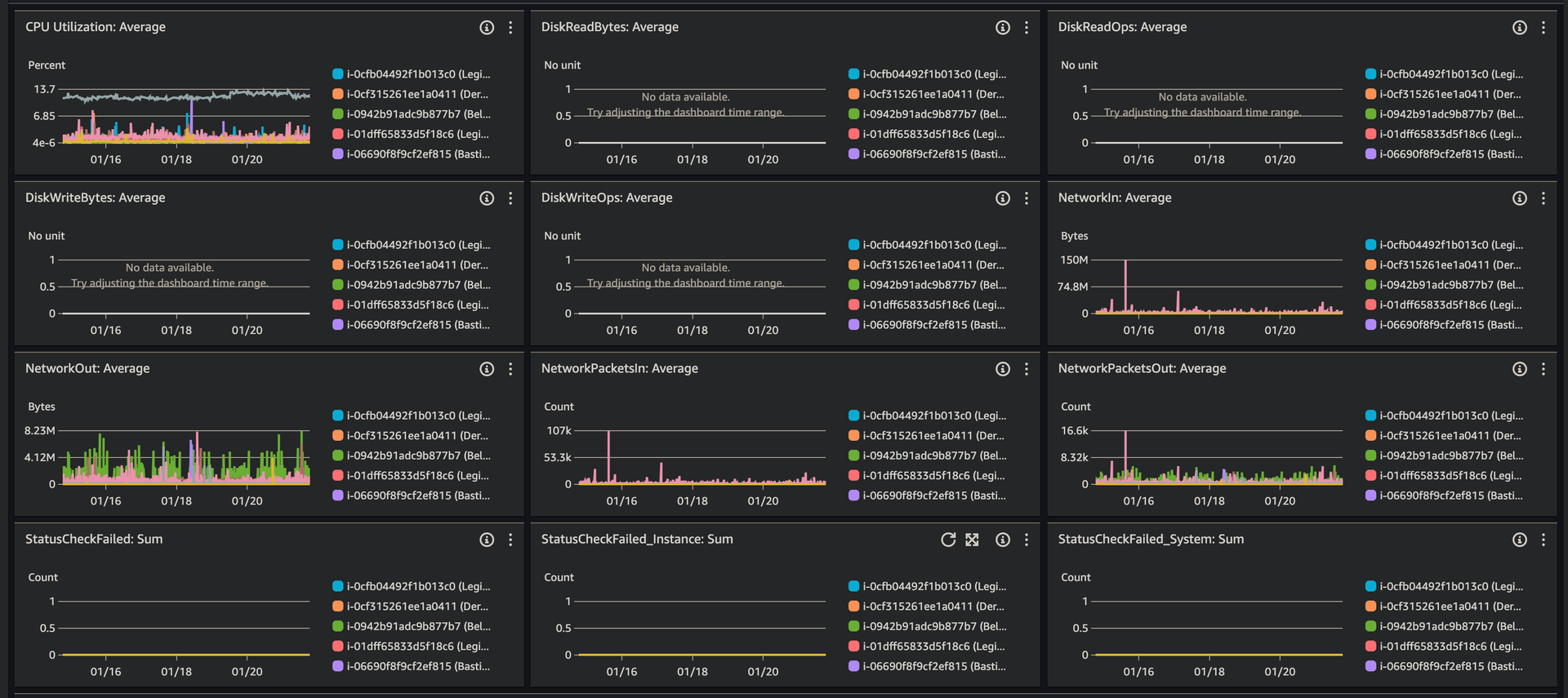Open NetworkIn widget info icon
This screenshot has height=698, width=1568.
1520,198
